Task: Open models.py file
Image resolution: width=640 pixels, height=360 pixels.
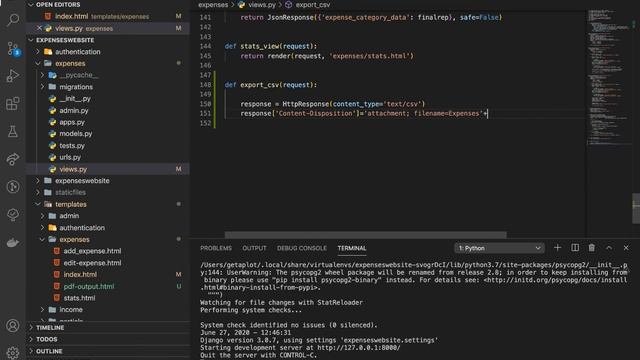Action: tap(76, 134)
